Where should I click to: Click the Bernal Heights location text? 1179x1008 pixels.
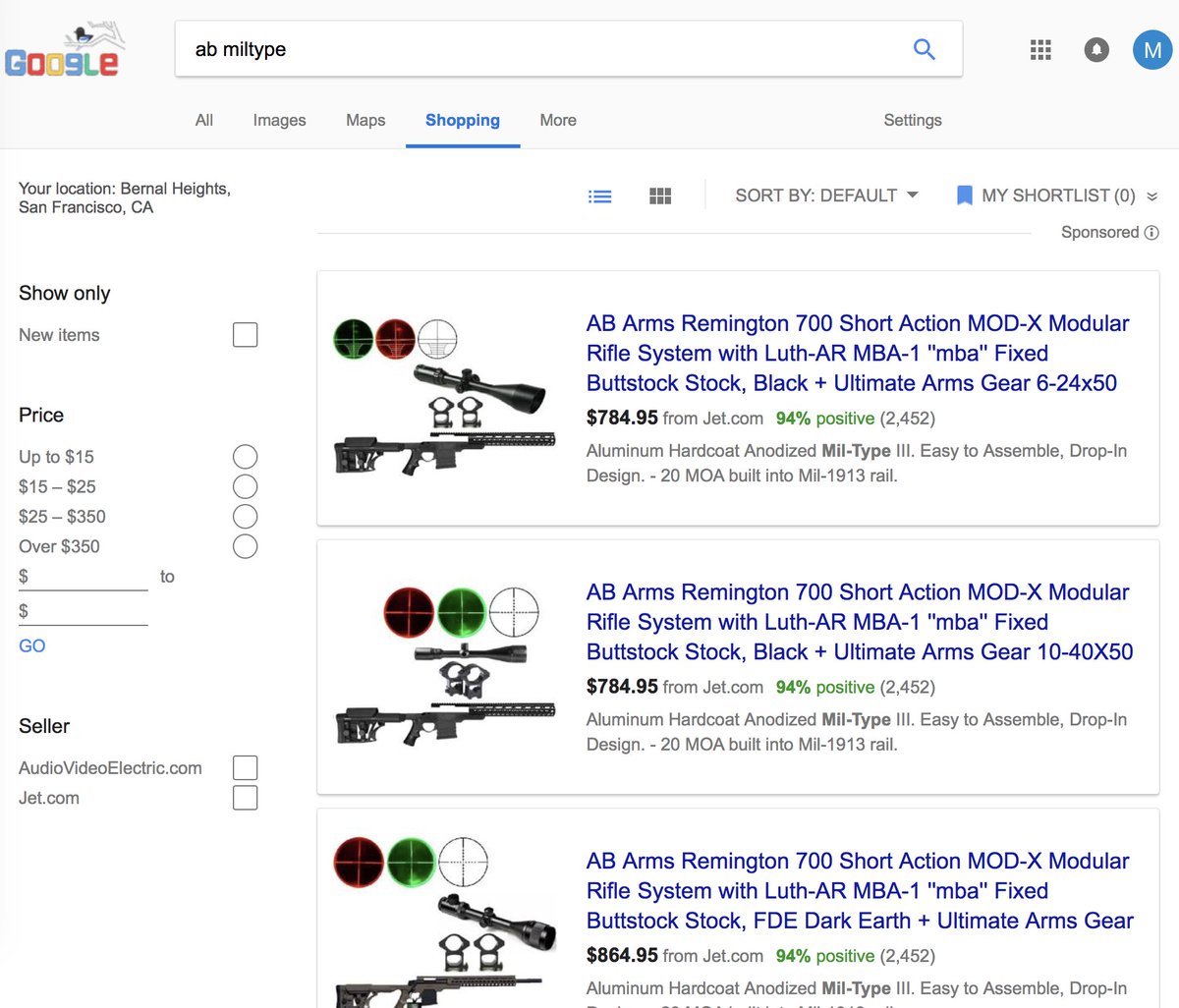tap(125, 197)
